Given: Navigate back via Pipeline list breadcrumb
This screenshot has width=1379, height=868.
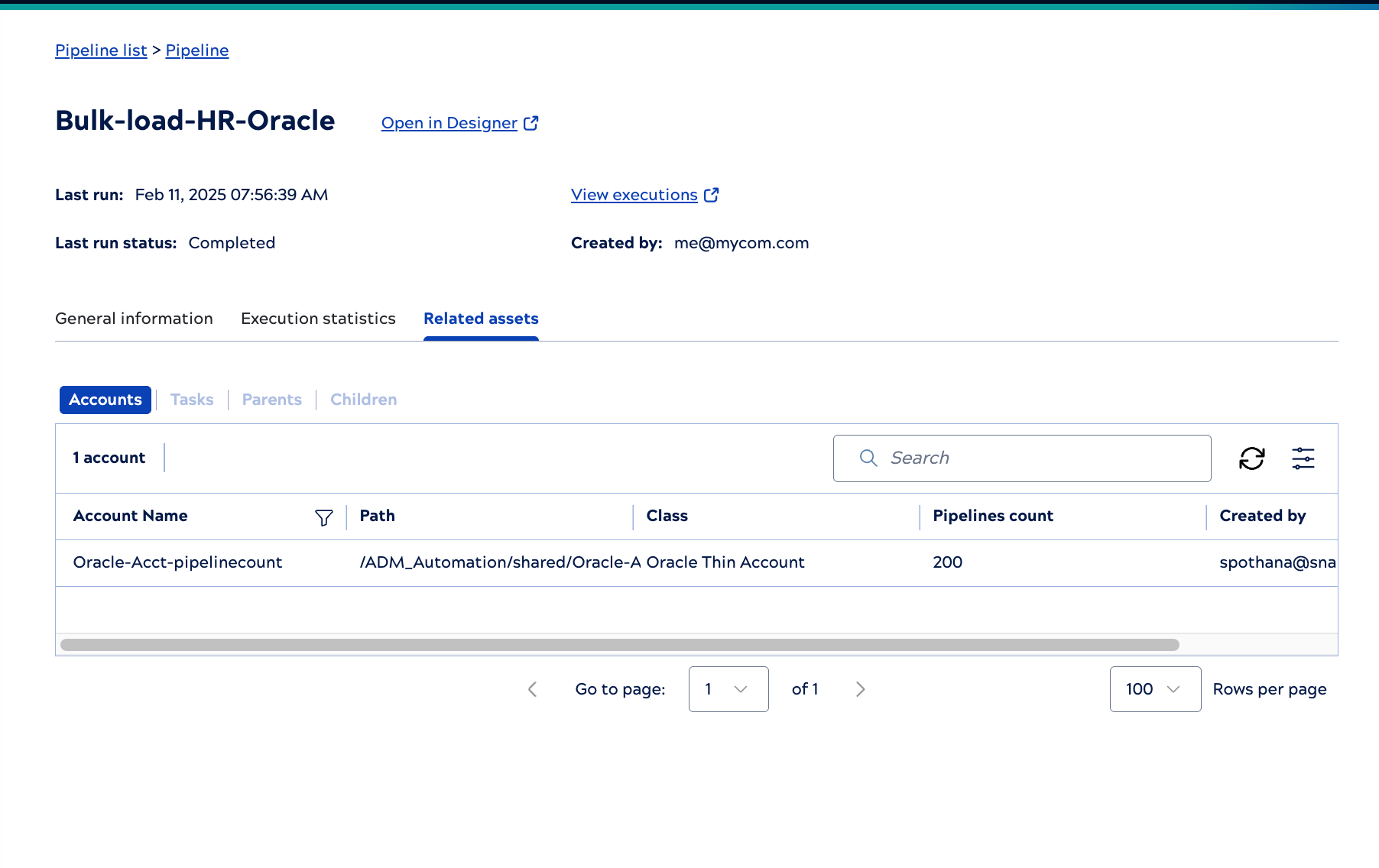Looking at the screenshot, I should (100, 50).
